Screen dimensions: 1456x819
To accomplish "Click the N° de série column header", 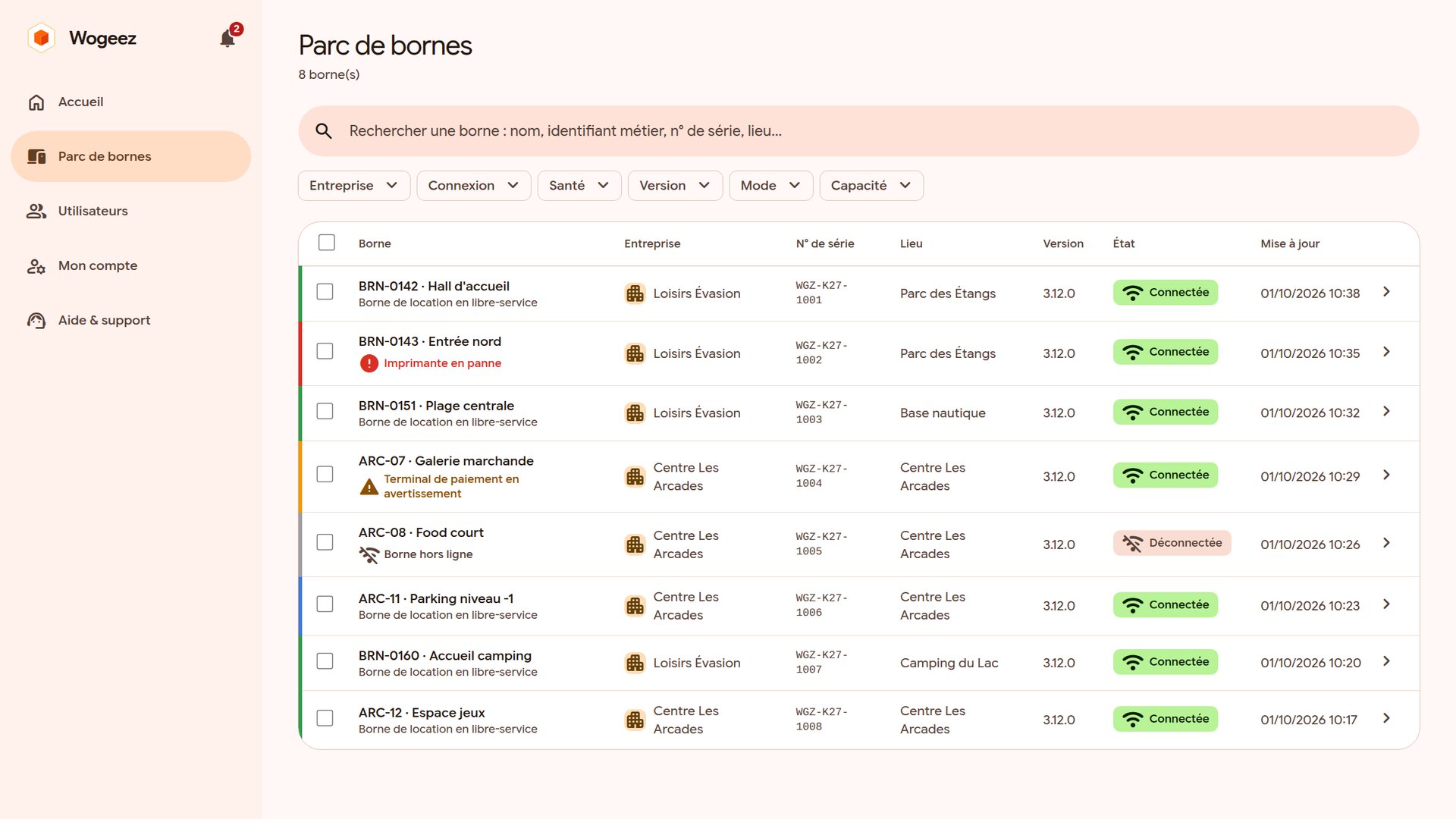I will coord(825,243).
